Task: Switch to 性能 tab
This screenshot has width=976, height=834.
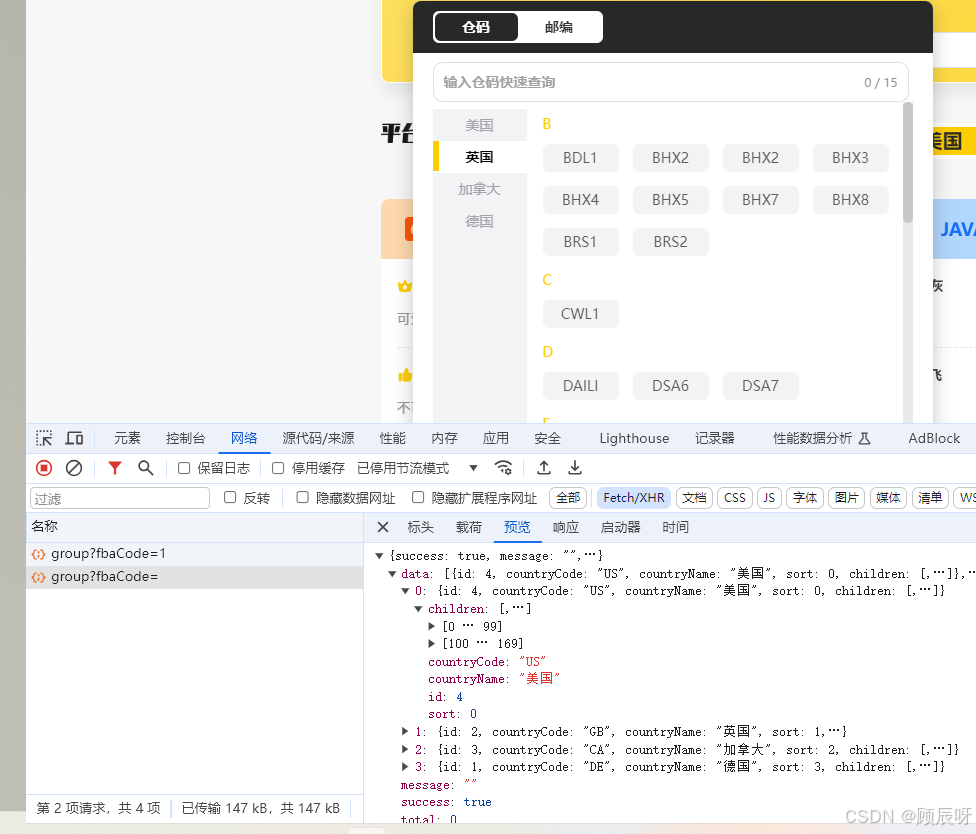Action: tap(393, 438)
